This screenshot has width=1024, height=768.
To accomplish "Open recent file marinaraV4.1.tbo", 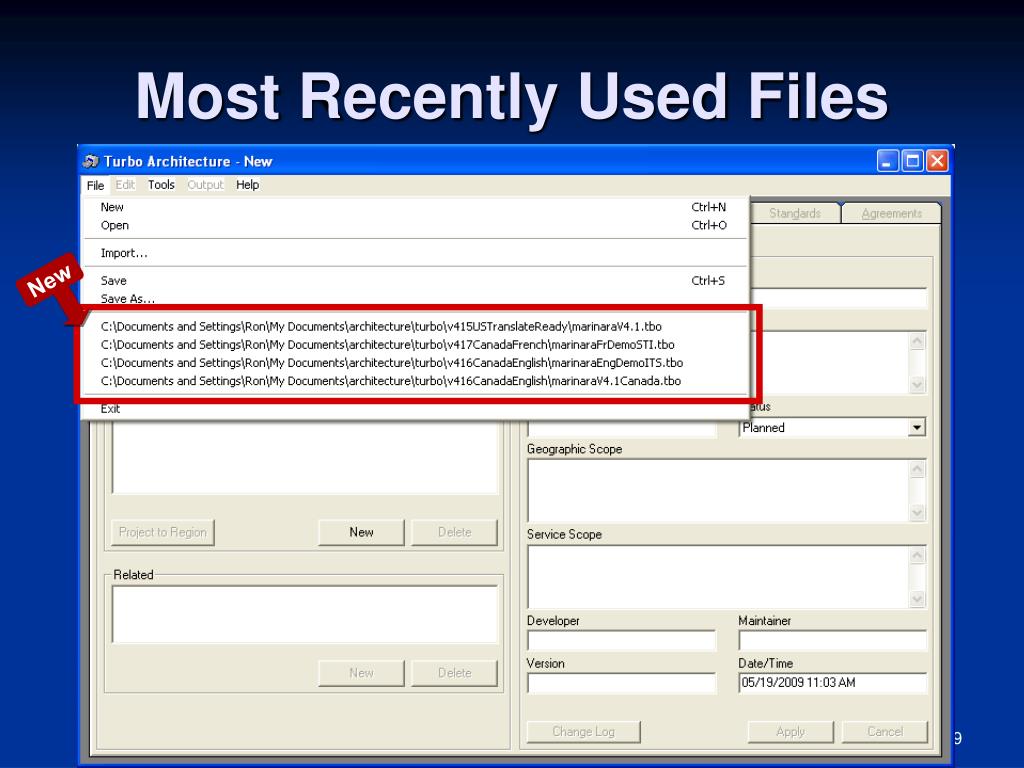I will [414, 327].
